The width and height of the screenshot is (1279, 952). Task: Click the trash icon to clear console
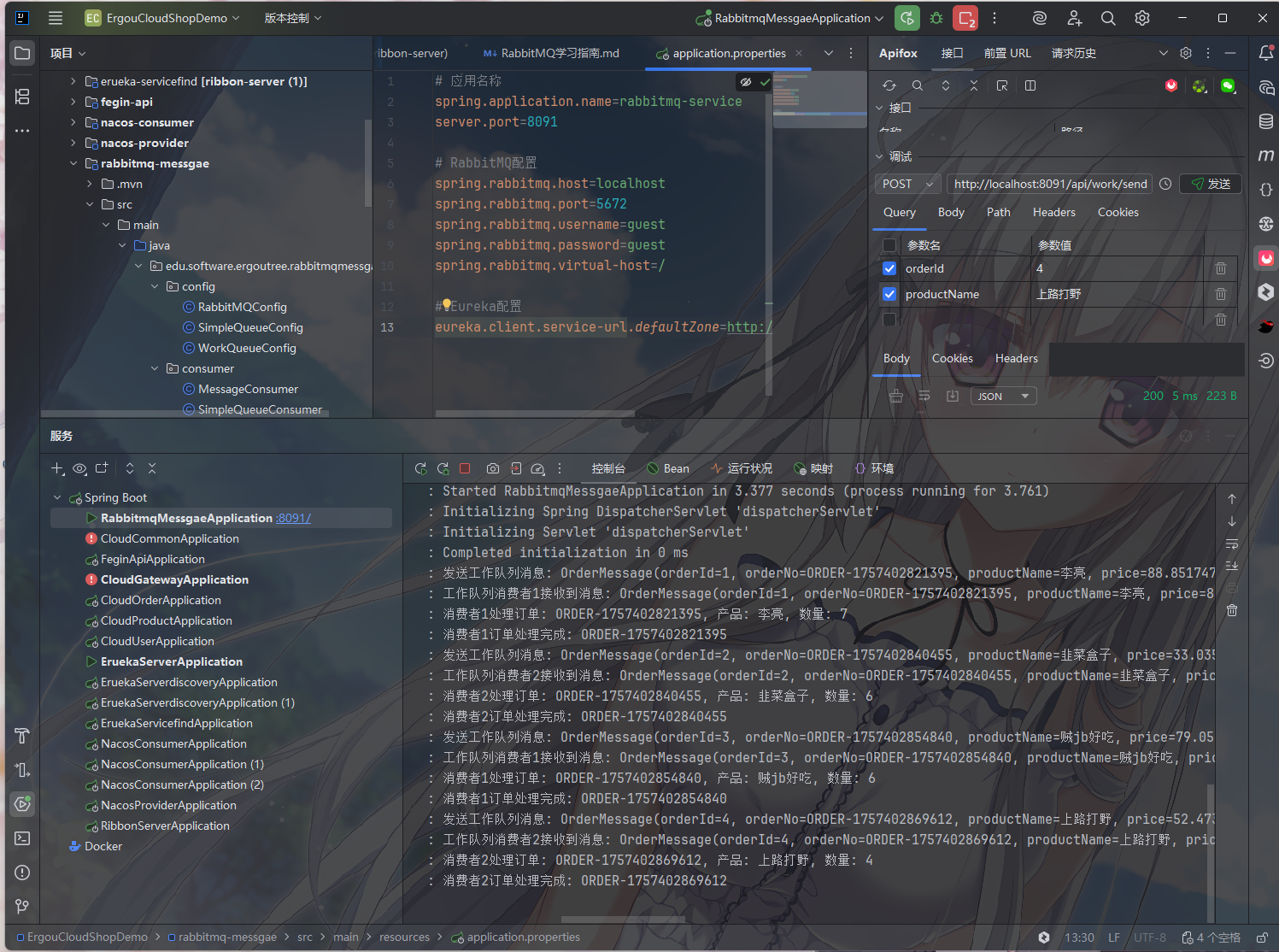pos(1232,610)
